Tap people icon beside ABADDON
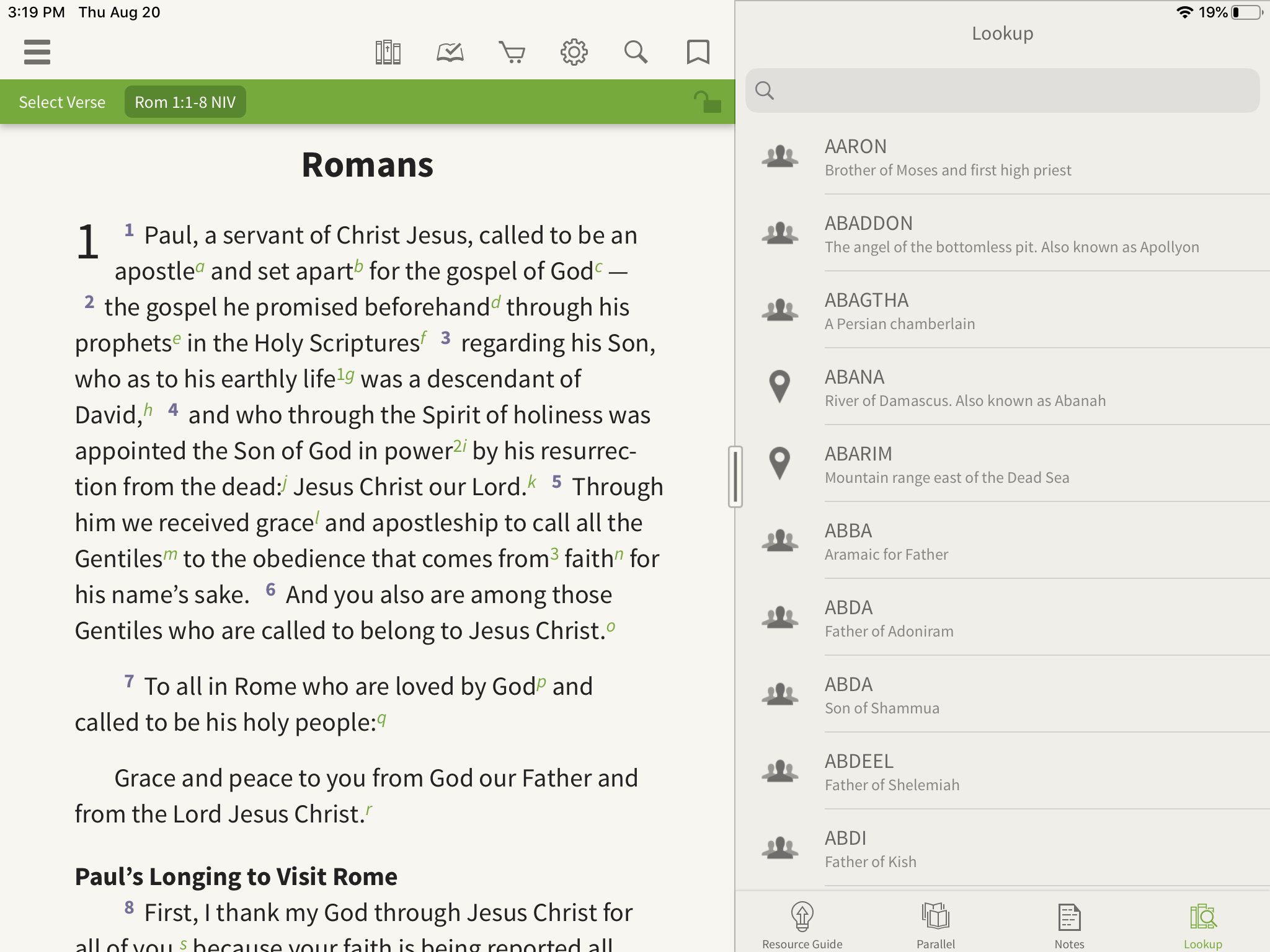1270x952 pixels. tap(780, 233)
